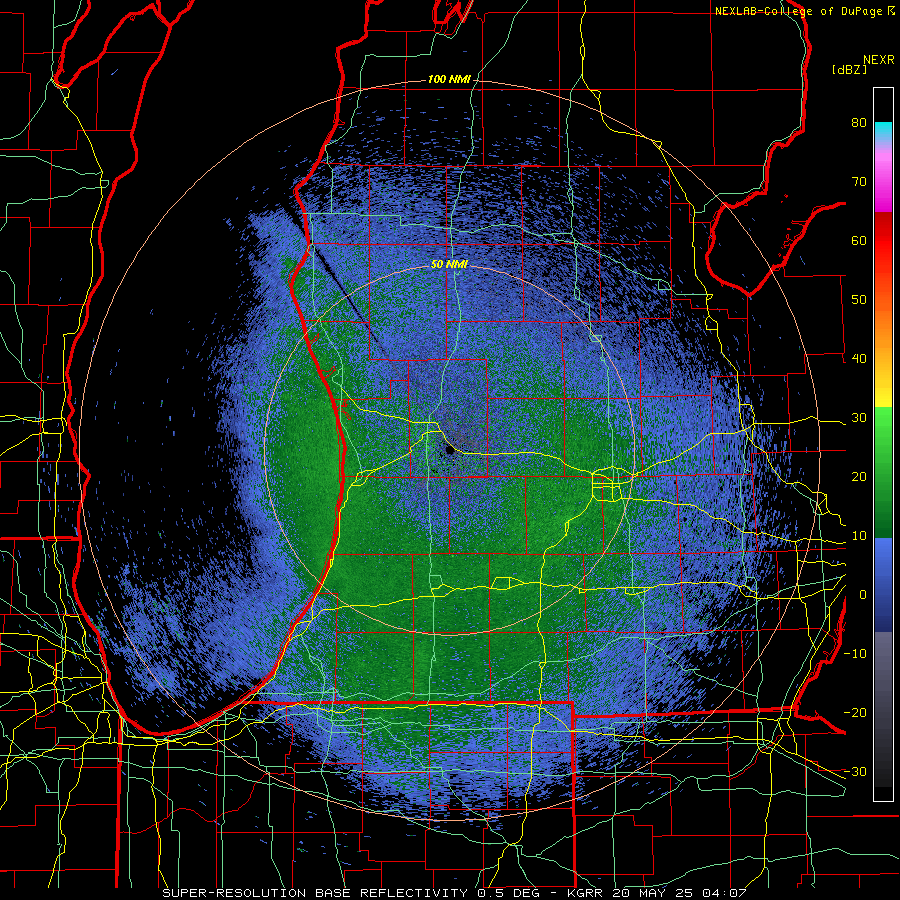900x900 pixels.
Task: Click the 60 value on the dBZ scale
Action: click(859, 240)
